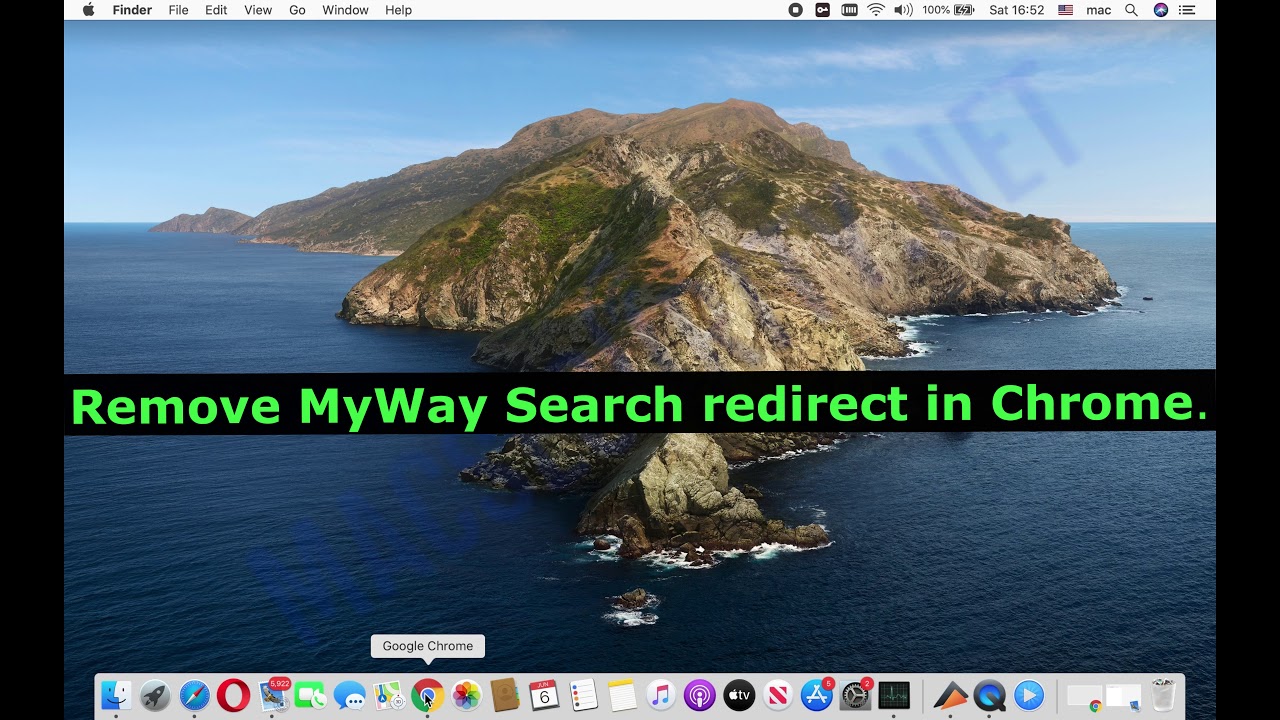
Task: Open the yellow Notes app
Action: tap(622, 695)
